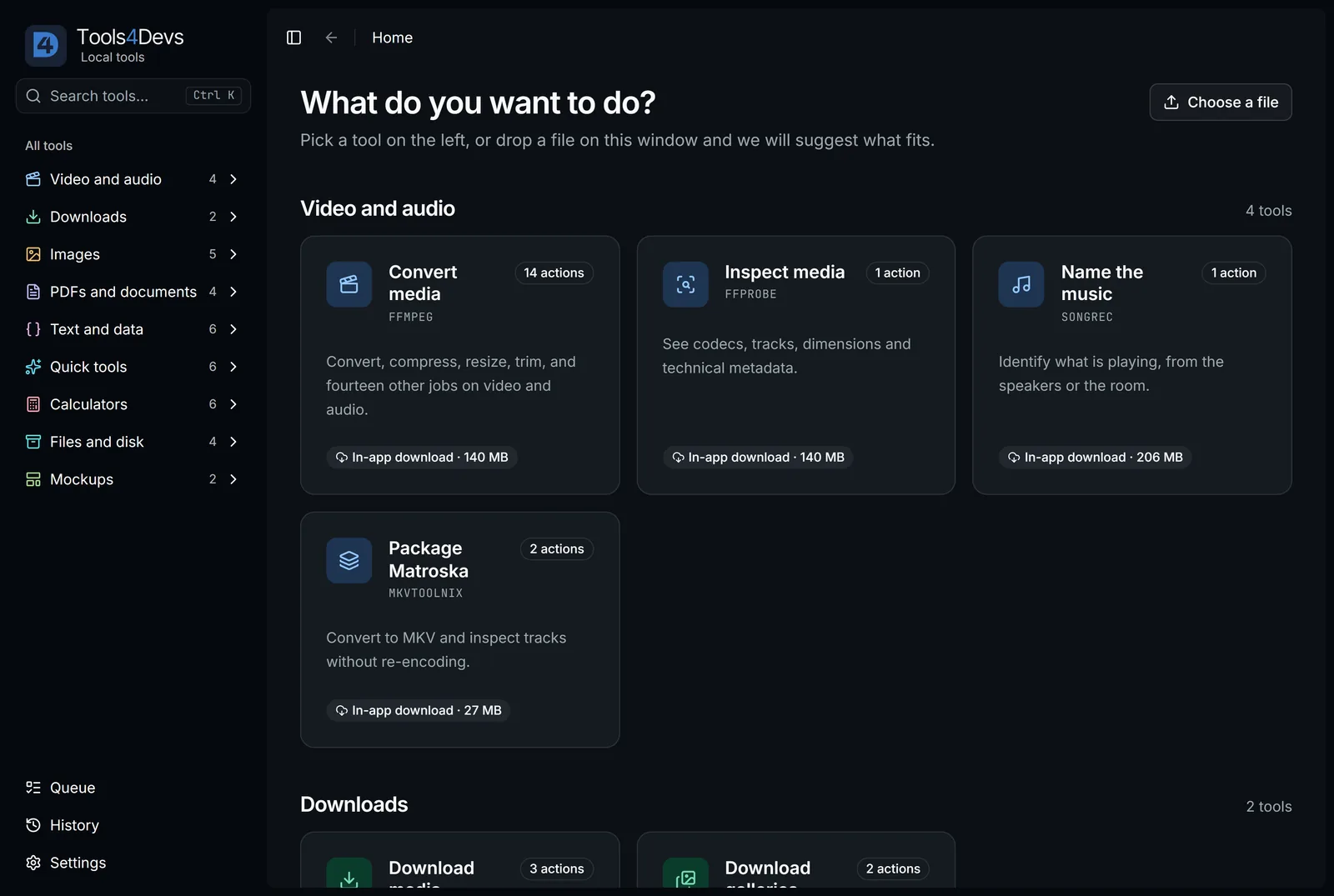Image resolution: width=1334 pixels, height=896 pixels.
Task: Expand the Video and audio chevron
Action: pos(233,179)
